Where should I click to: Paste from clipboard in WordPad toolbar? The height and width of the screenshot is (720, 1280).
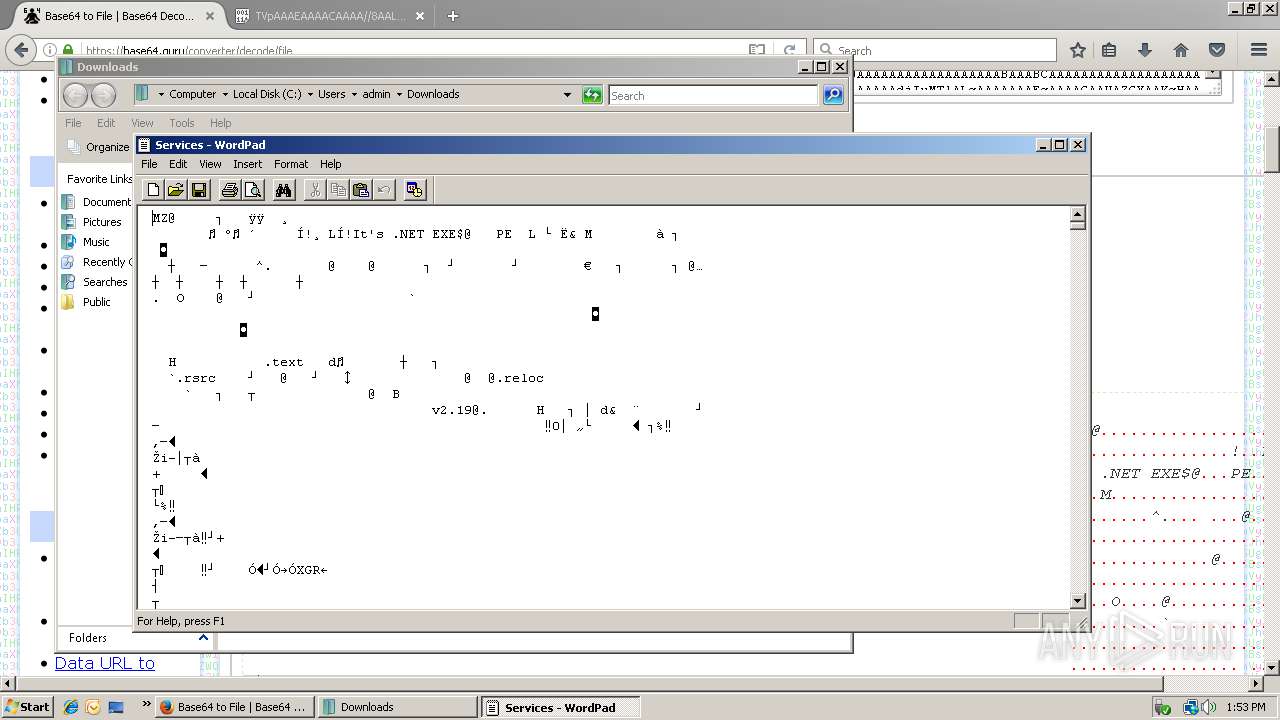[361, 189]
